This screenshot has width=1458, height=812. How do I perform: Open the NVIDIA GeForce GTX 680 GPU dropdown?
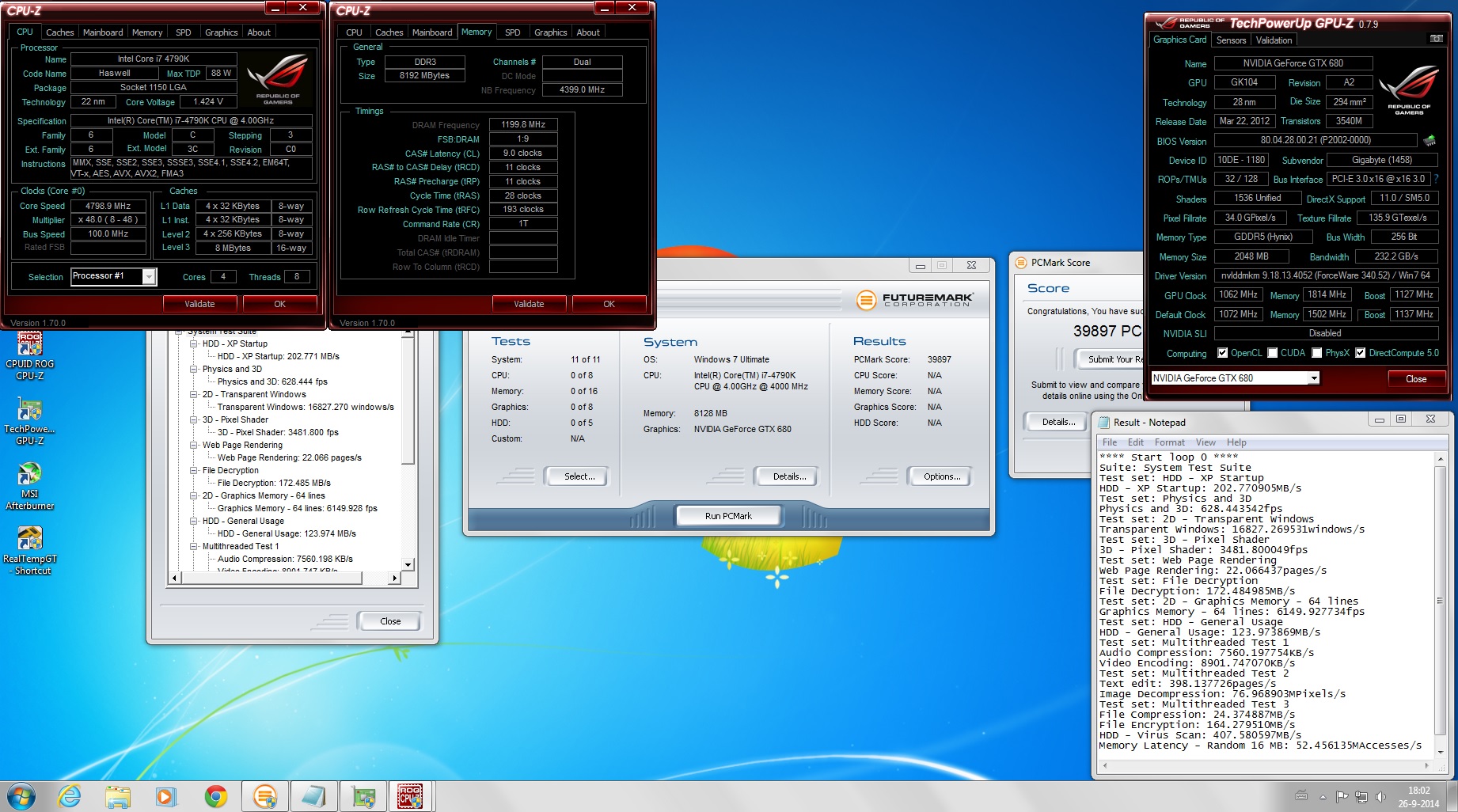1314,378
